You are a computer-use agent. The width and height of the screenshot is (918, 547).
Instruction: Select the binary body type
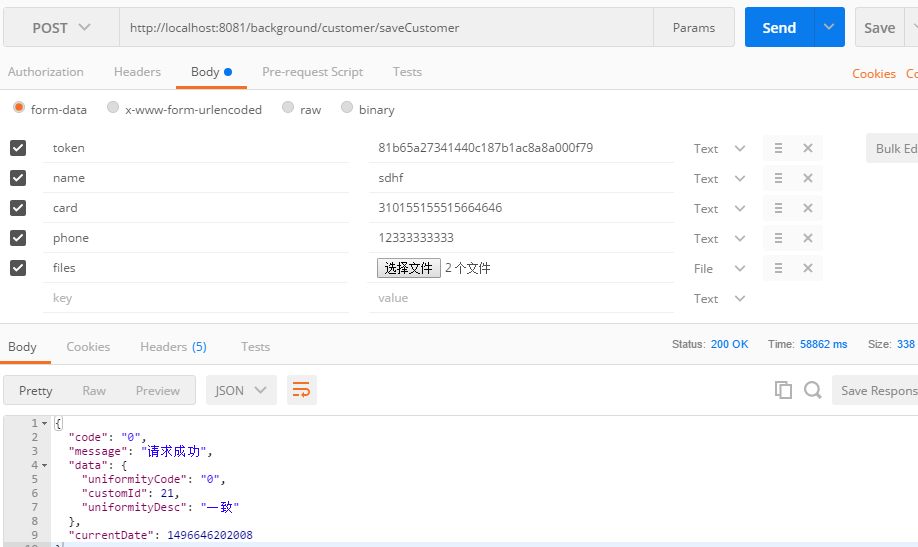tap(347, 108)
